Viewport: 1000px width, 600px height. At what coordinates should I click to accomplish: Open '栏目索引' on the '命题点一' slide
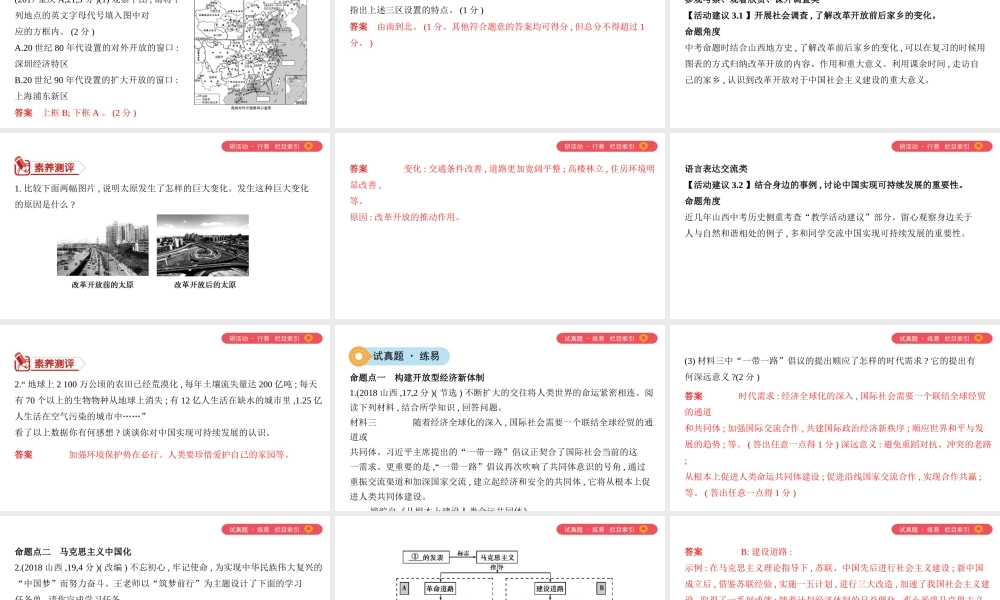point(622,339)
